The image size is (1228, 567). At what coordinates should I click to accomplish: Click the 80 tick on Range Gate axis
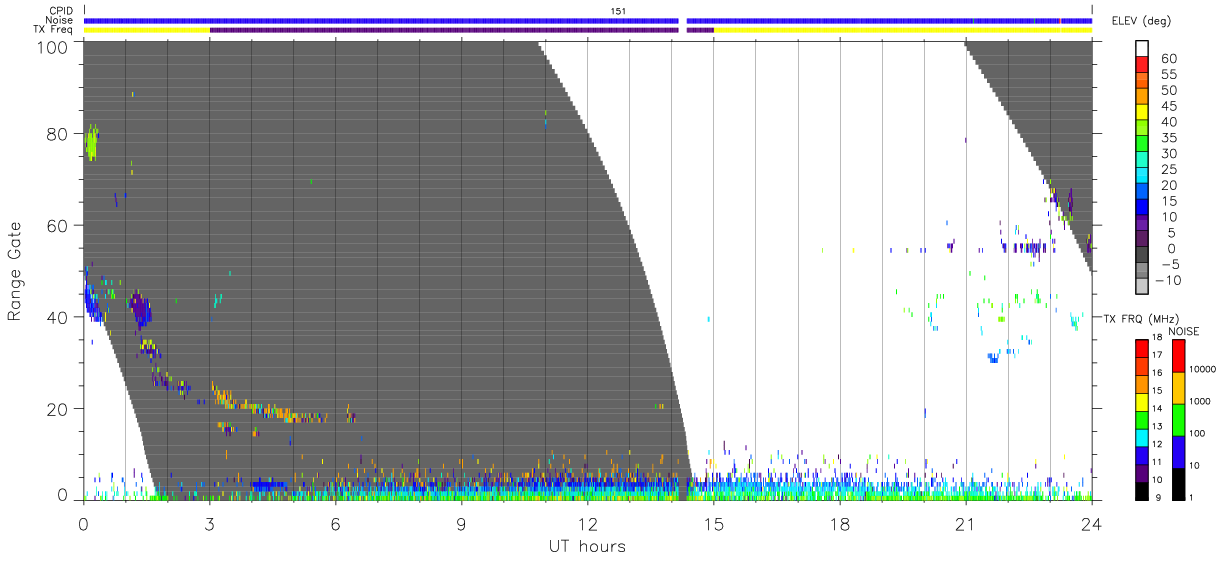(58, 133)
